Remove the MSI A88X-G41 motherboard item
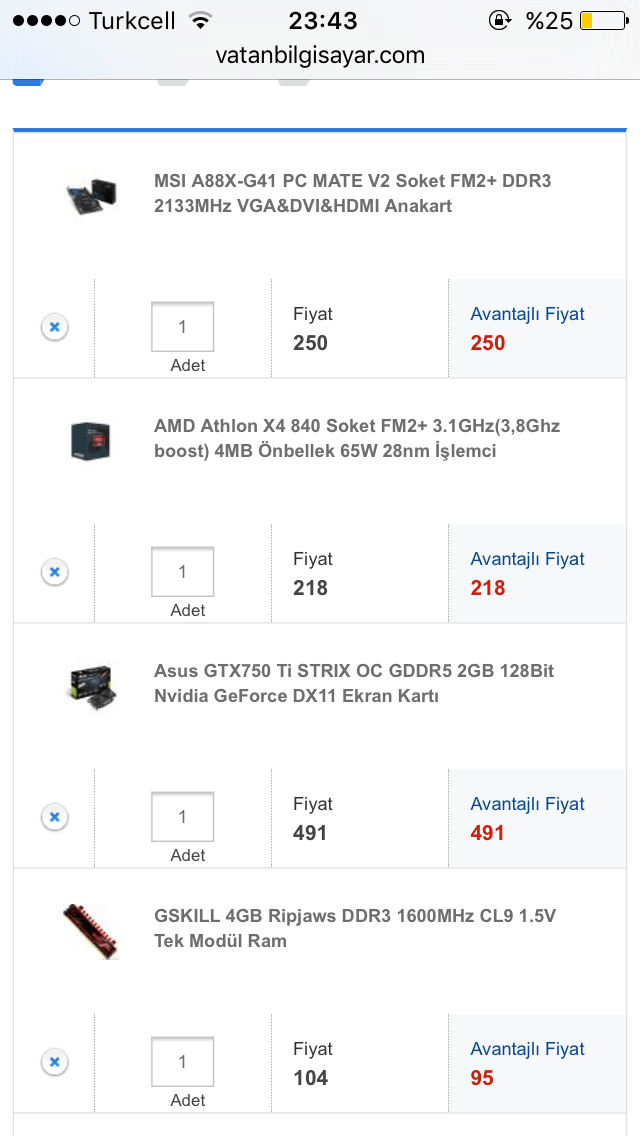This screenshot has width=640, height=1136. (x=55, y=327)
